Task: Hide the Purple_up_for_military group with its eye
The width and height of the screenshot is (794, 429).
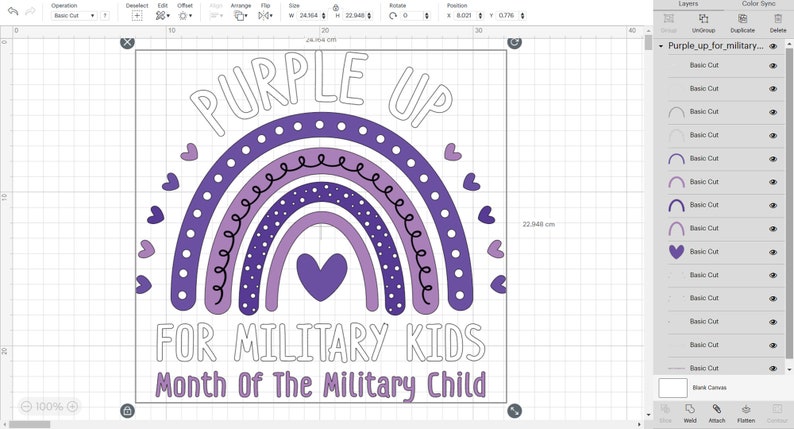Action: pyautogui.click(x=773, y=46)
